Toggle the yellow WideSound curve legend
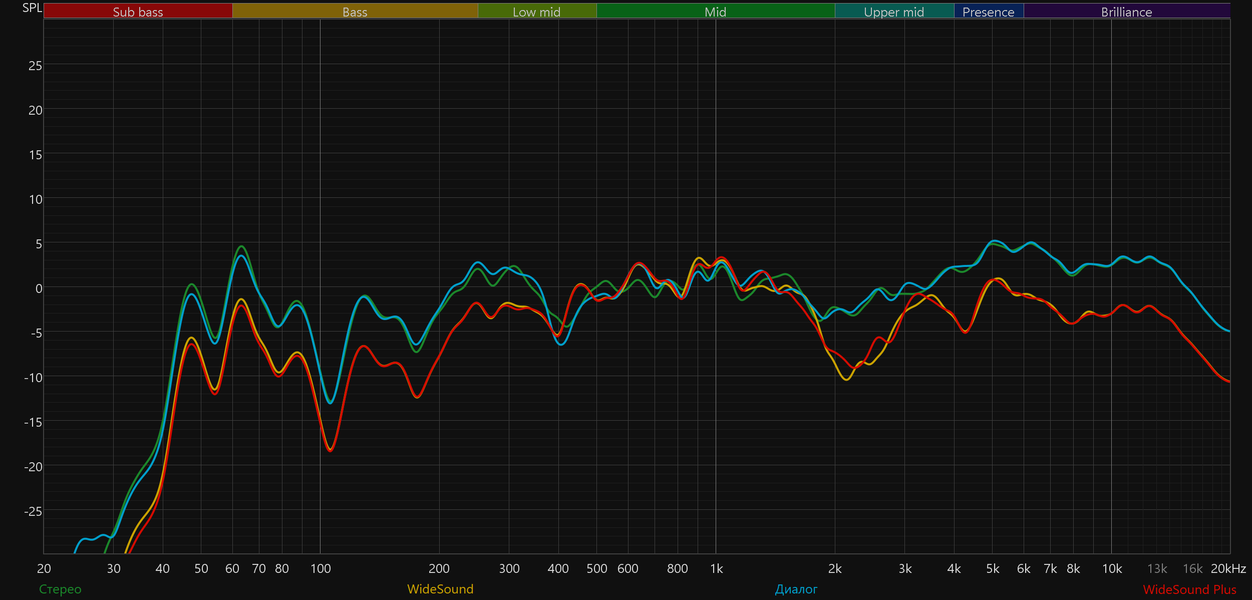 click(x=440, y=590)
